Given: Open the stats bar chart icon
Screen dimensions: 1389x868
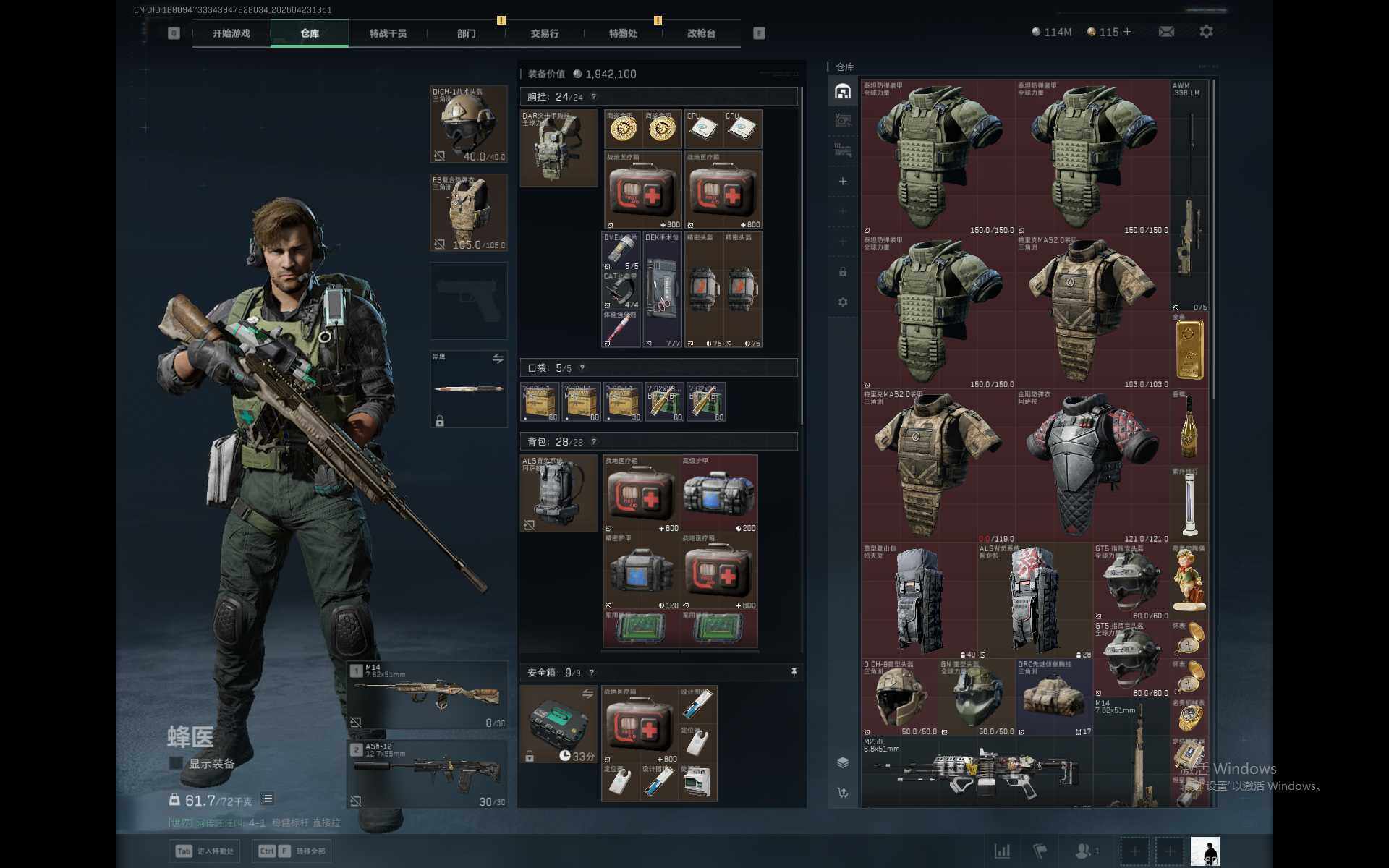Looking at the screenshot, I should (1002, 851).
